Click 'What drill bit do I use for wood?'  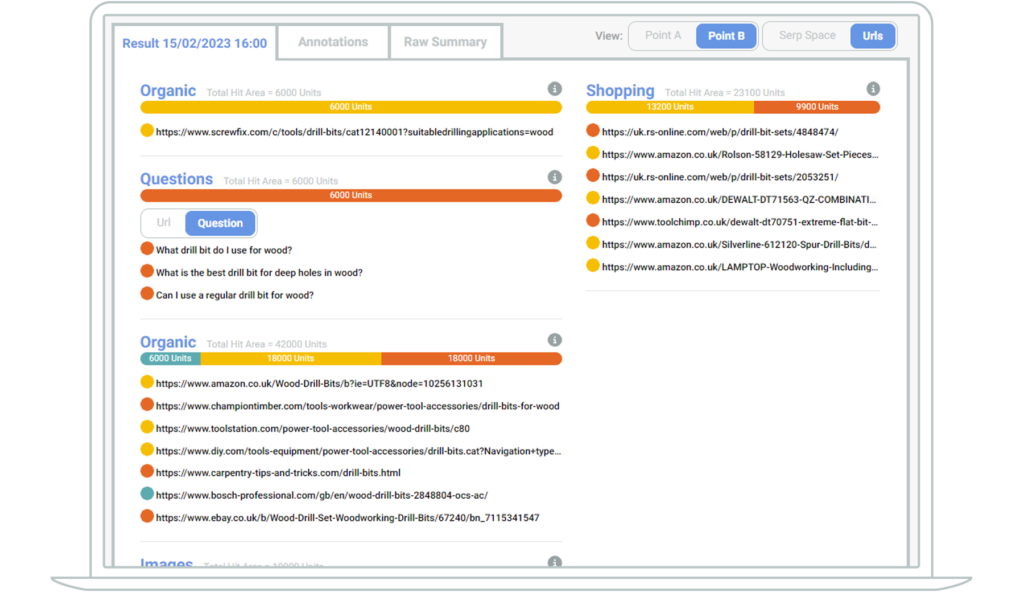pos(224,250)
